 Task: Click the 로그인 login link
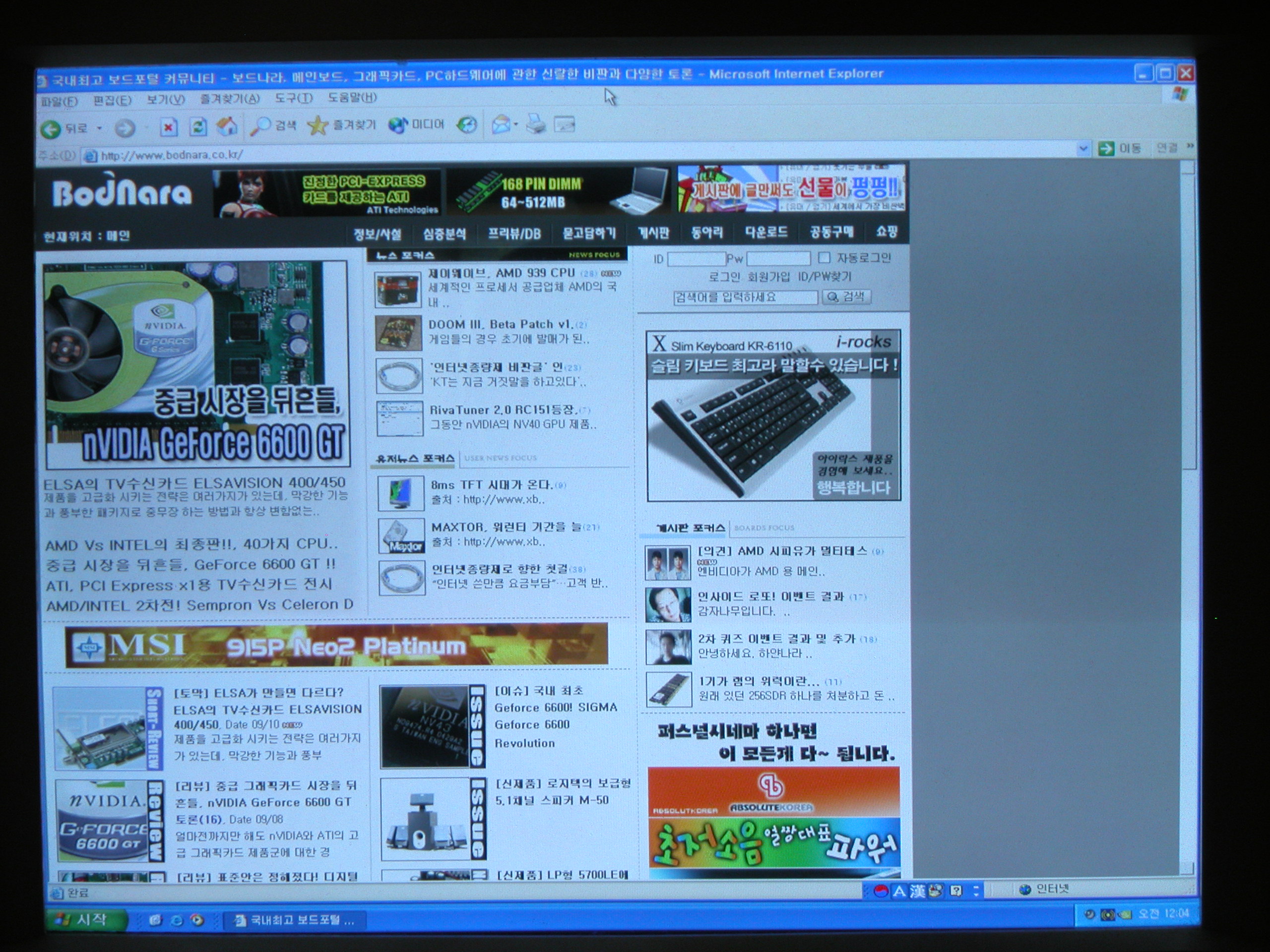coord(724,277)
